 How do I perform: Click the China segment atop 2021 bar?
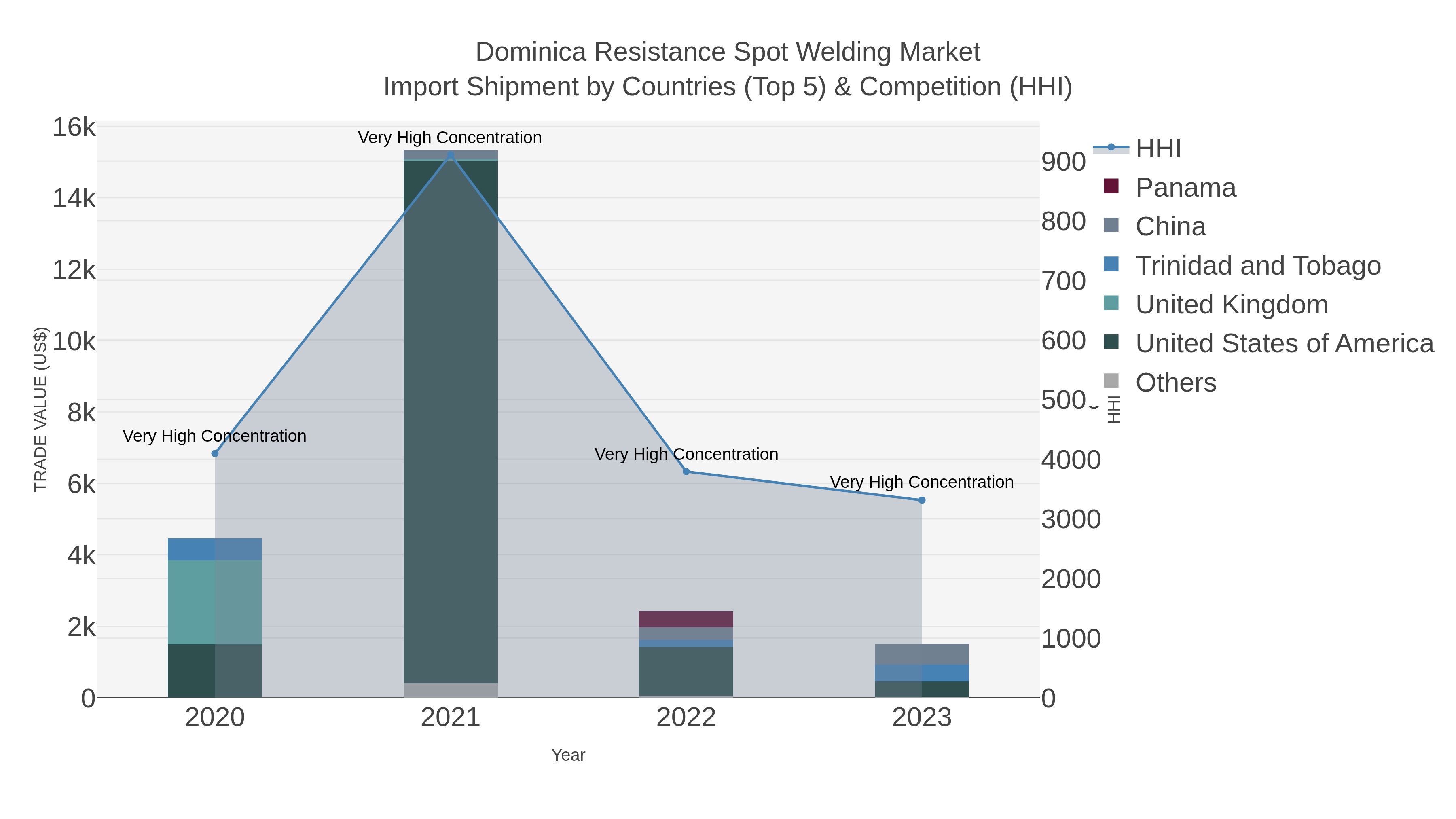click(x=451, y=155)
